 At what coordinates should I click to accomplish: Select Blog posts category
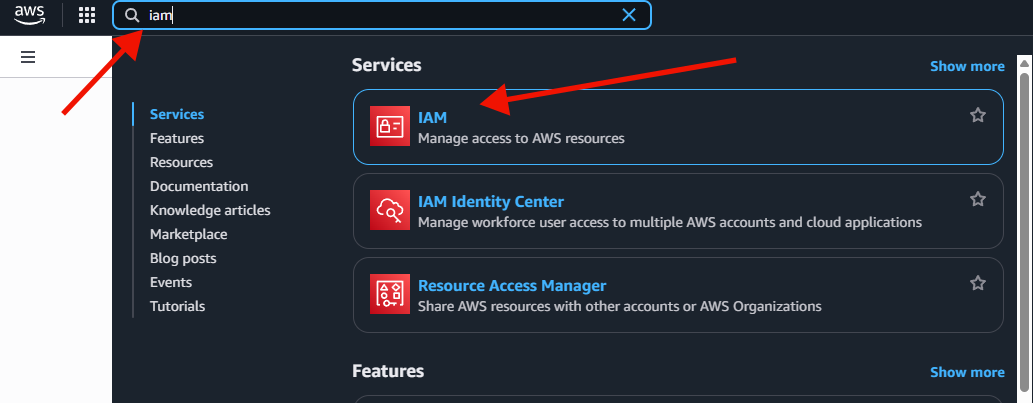[x=183, y=258]
